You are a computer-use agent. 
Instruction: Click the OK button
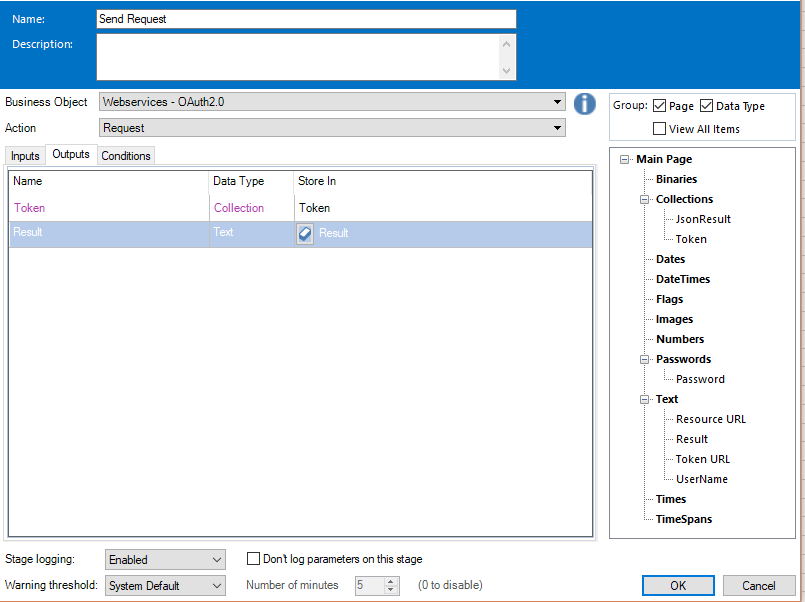point(678,586)
